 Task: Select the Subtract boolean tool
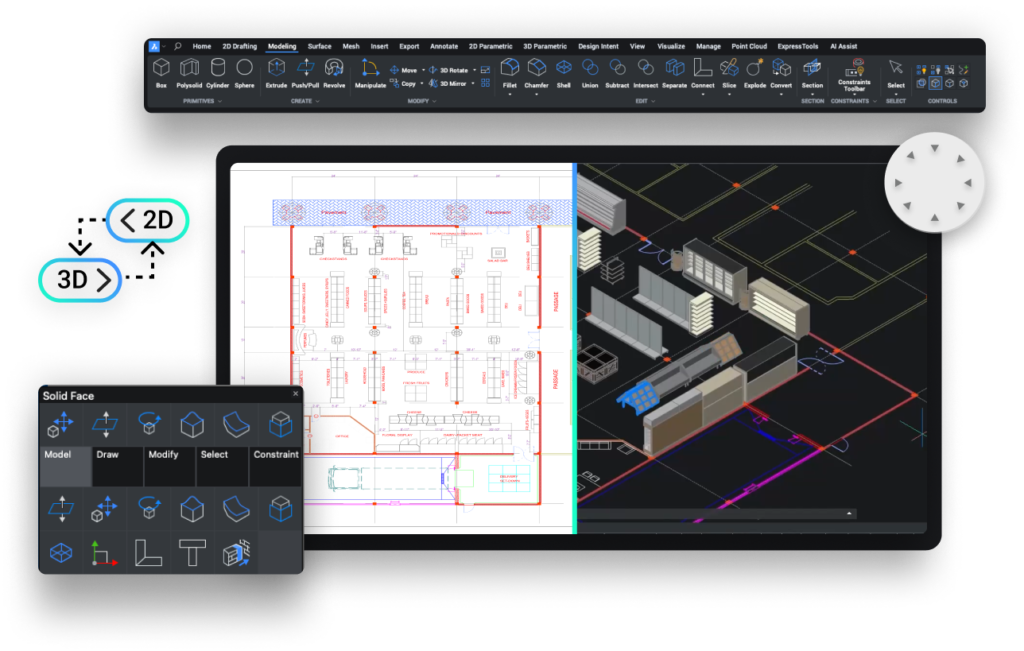tap(617, 71)
